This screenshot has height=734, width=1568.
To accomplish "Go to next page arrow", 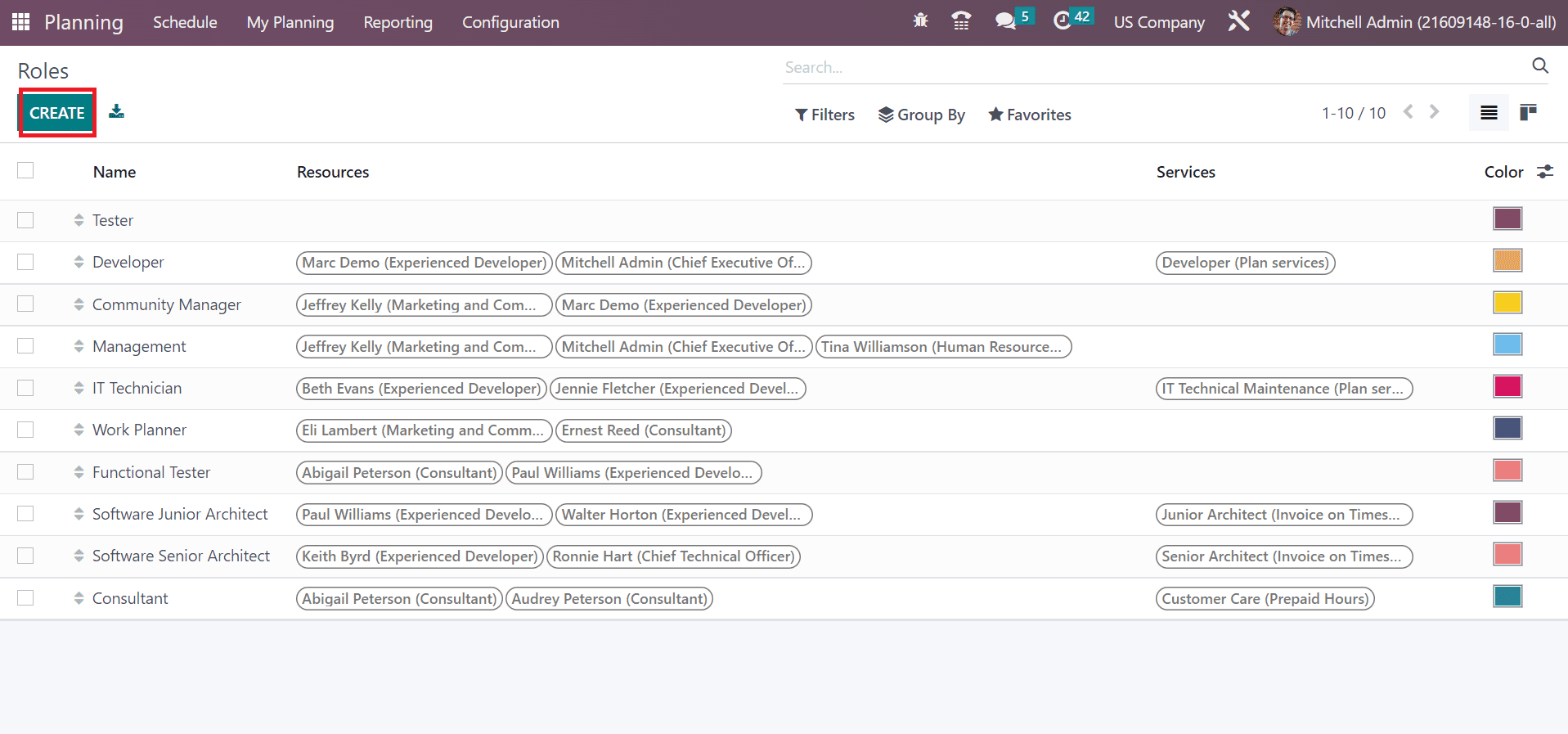I will [1434, 112].
